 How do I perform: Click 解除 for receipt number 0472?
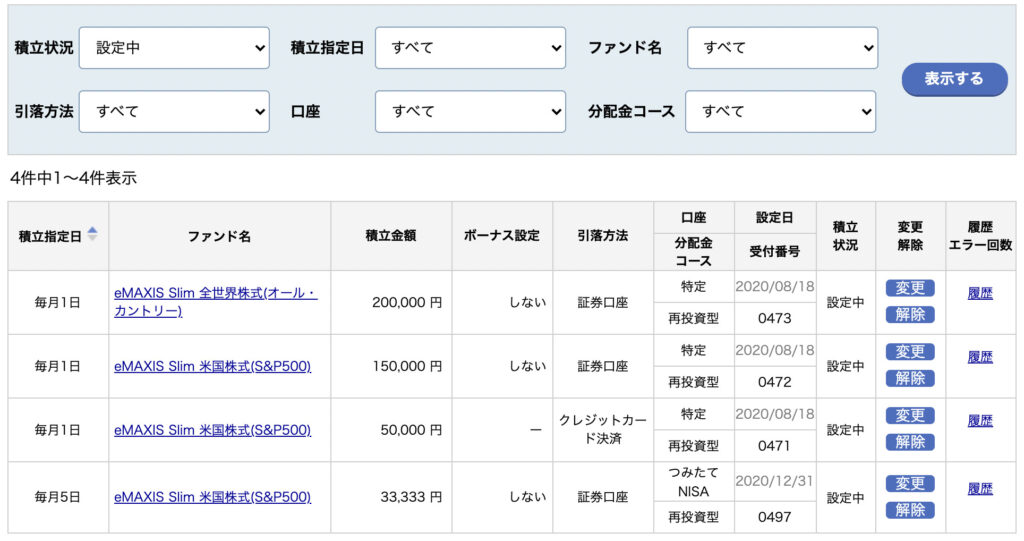(x=910, y=378)
